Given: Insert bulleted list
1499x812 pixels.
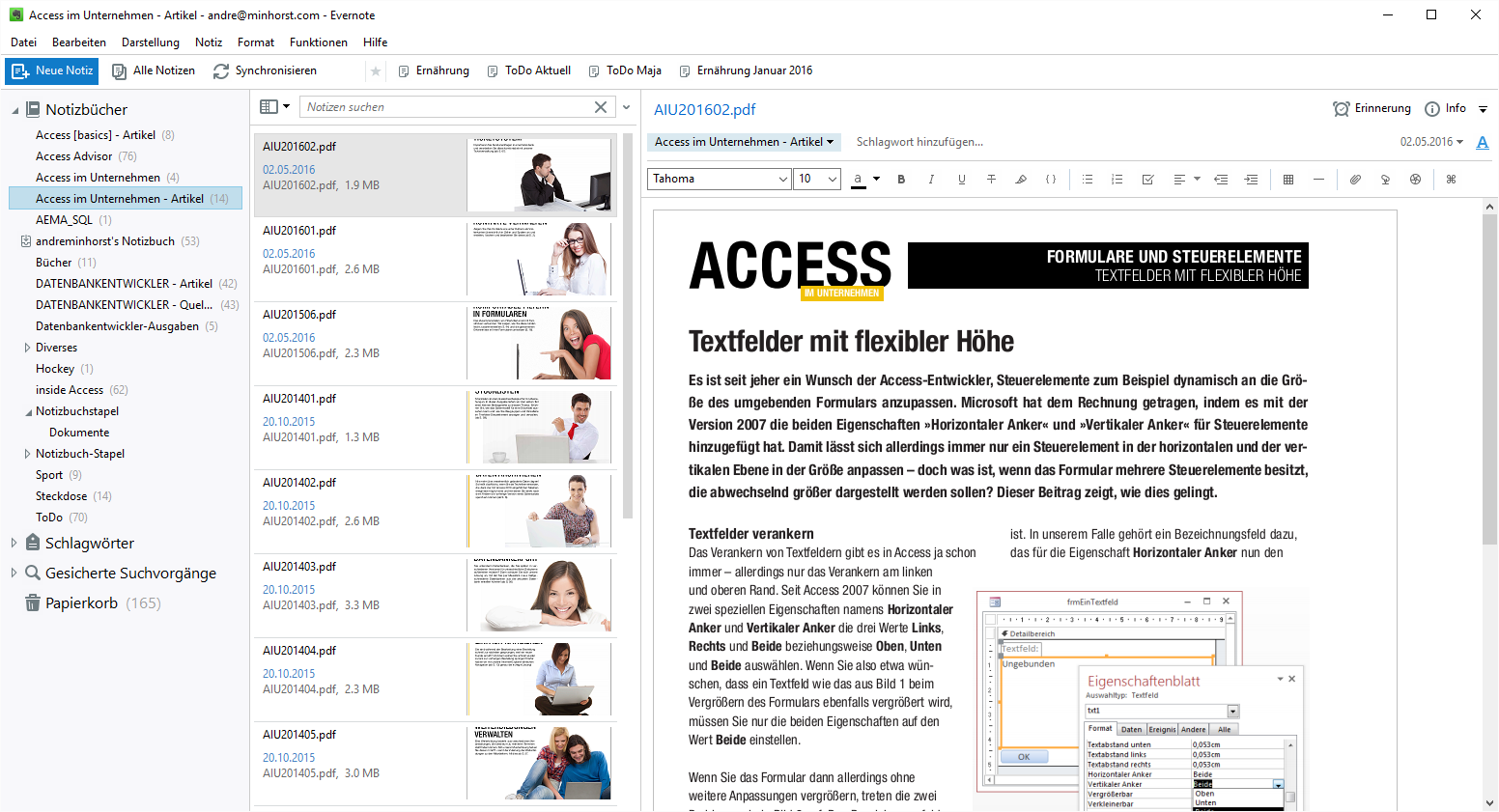Looking at the screenshot, I should [1088, 180].
